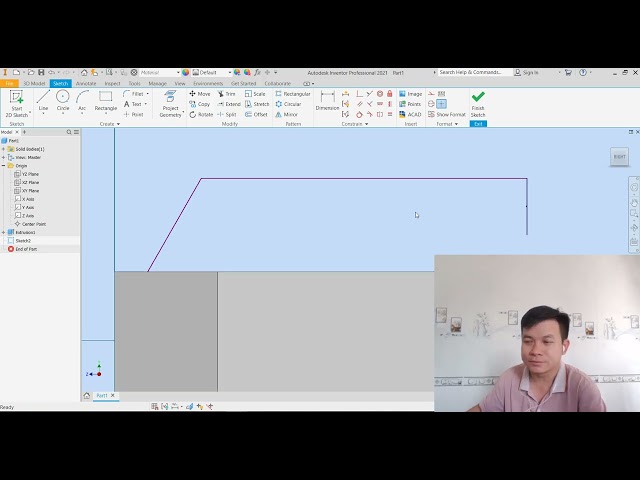The width and height of the screenshot is (640, 480).
Task: Insert ACAD file
Action: (410, 115)
